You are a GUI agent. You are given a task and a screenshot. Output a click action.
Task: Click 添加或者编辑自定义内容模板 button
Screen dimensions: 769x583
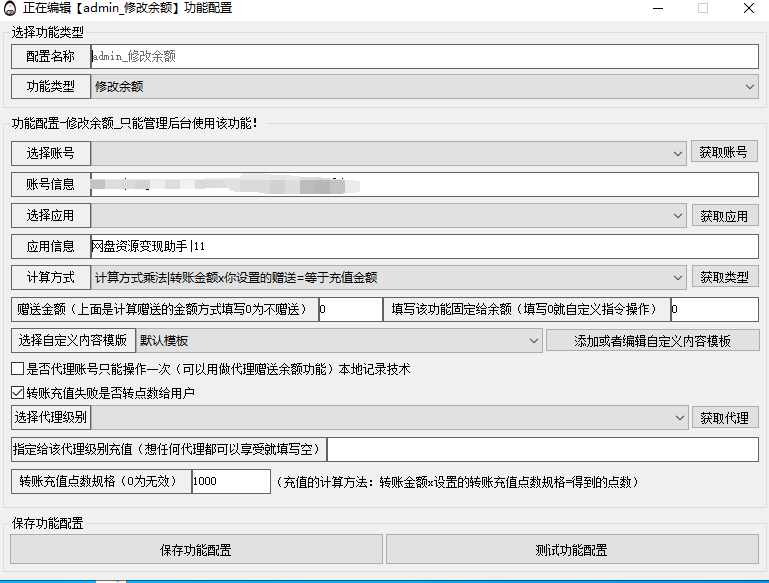pos(652,341)
